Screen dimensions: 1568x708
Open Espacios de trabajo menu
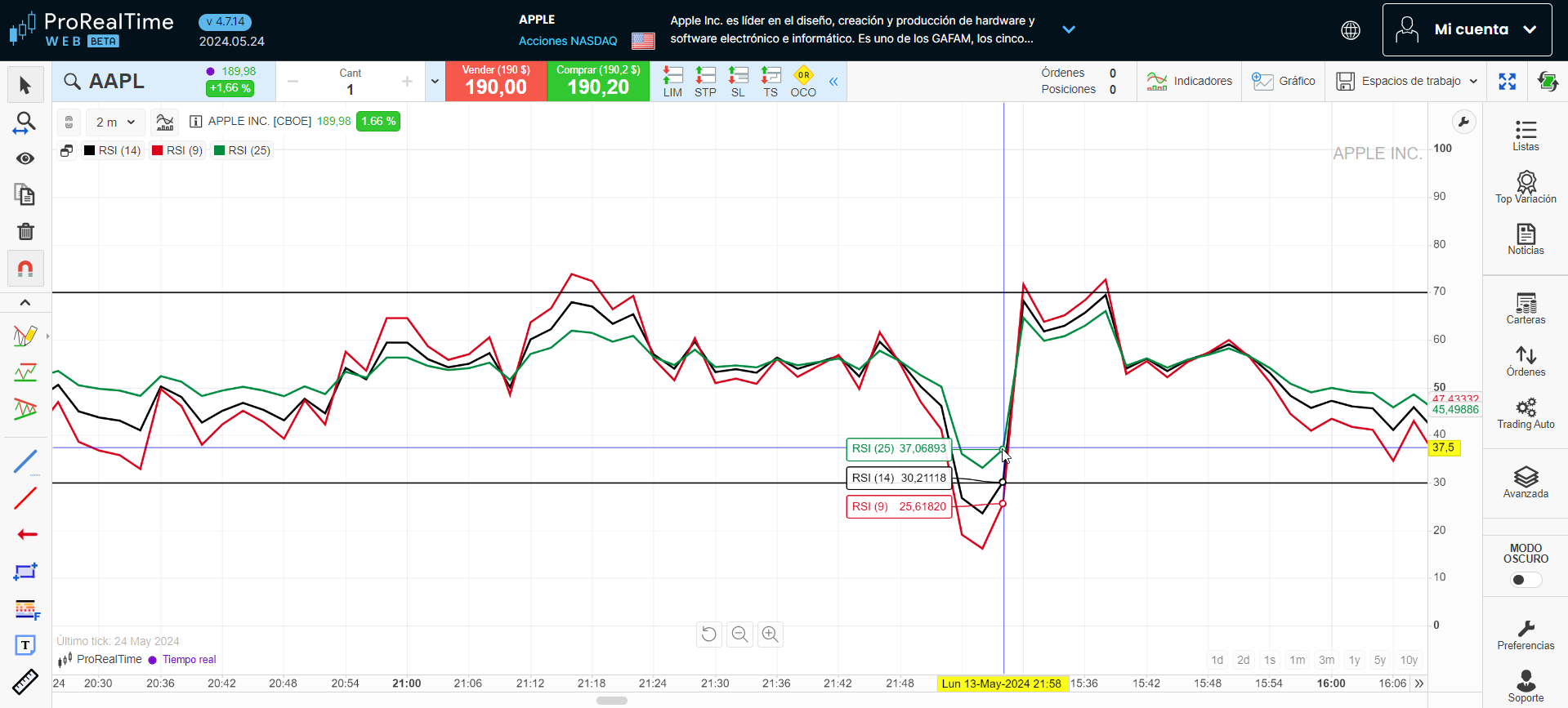1406,82
